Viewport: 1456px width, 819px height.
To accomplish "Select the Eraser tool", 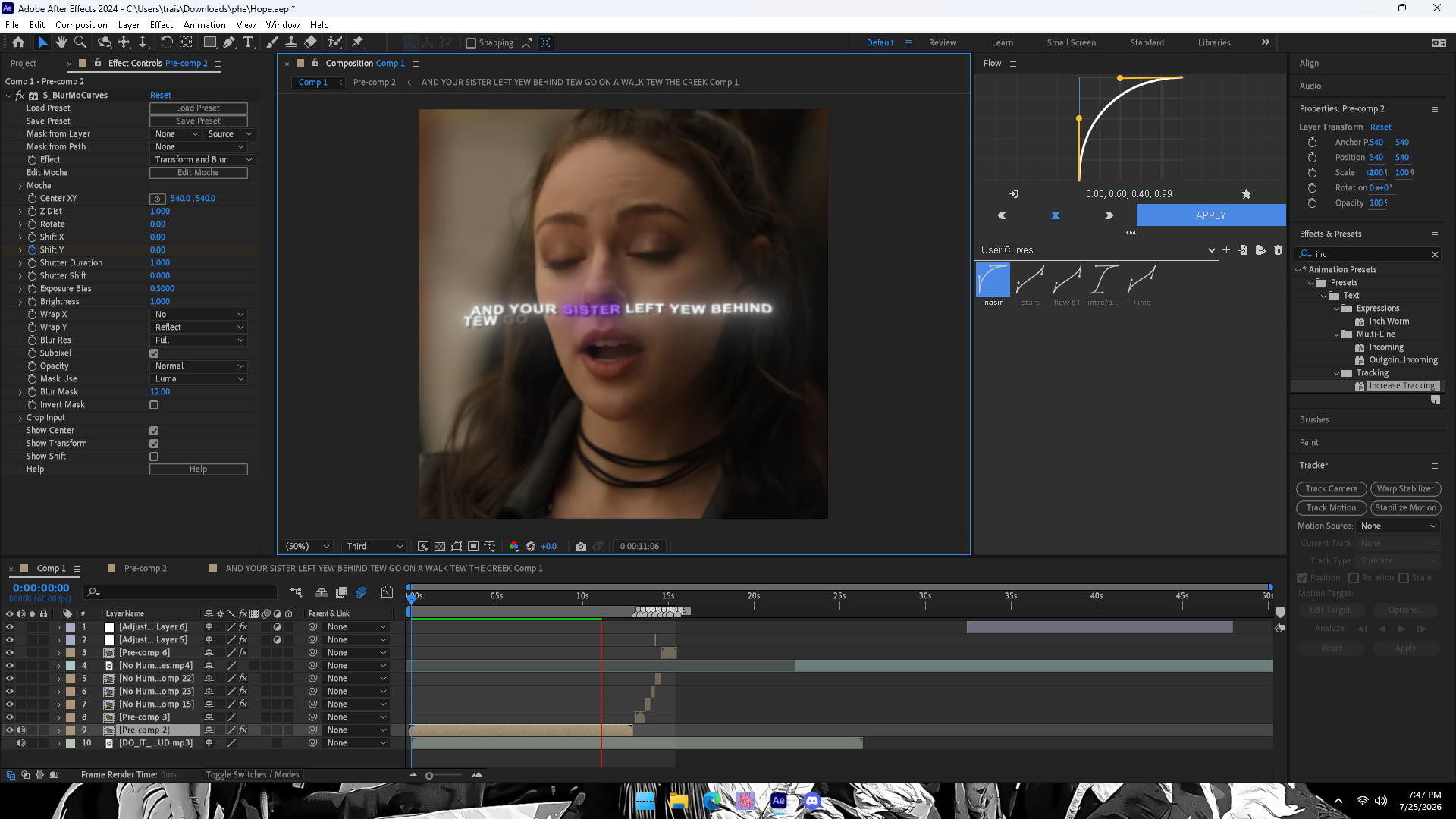I will pyautogui.click(x=310, y=42).
